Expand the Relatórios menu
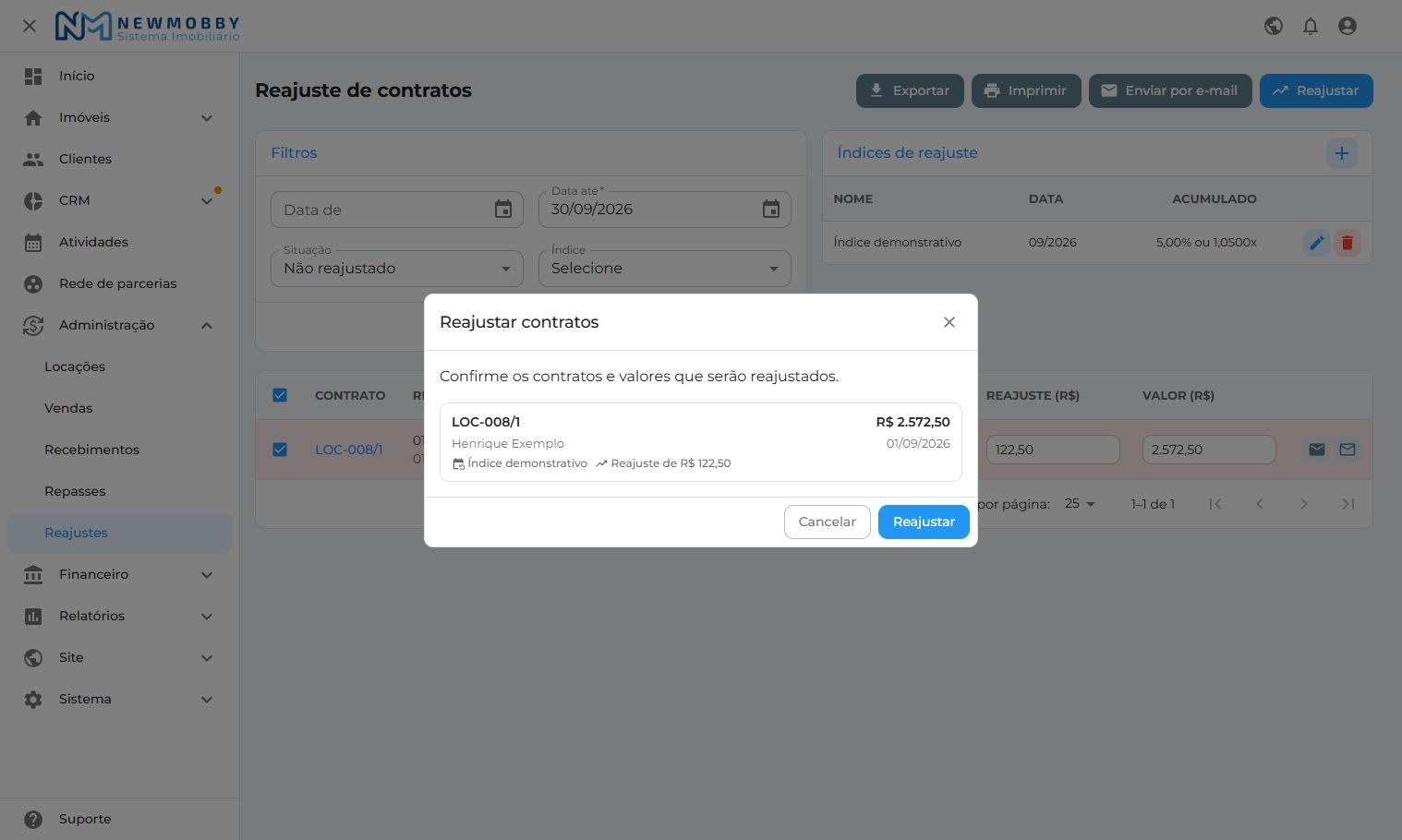Screen dimensions: 1402x840 120,616
